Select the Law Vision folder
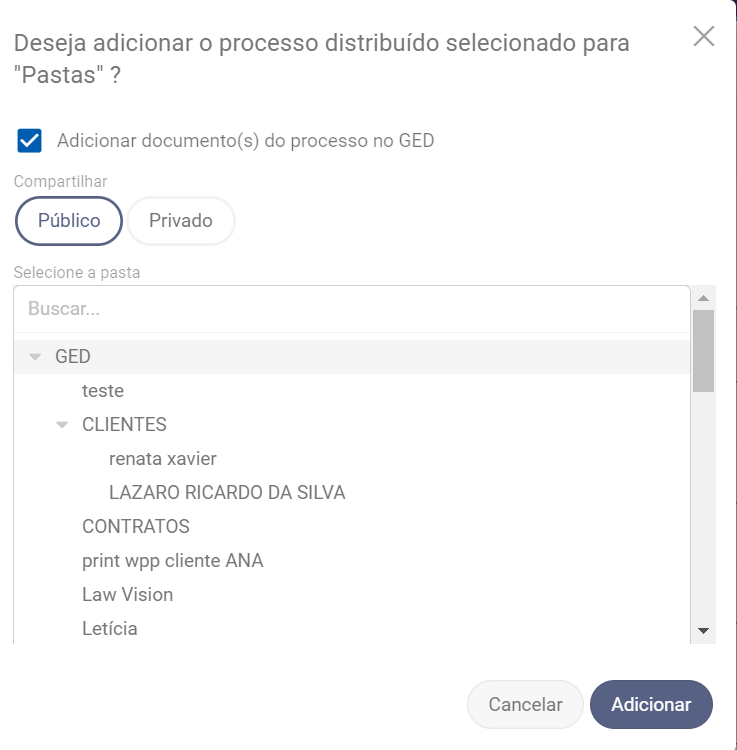This screenshot has height=750, width=737. [x=128, y=595]
